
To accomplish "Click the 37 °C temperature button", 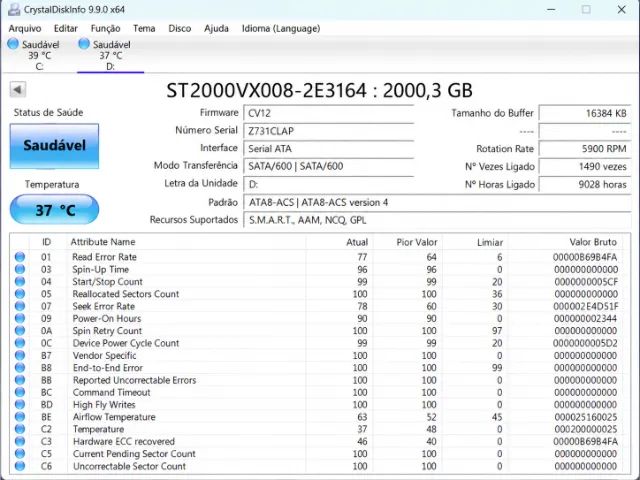I will [54, 209].
